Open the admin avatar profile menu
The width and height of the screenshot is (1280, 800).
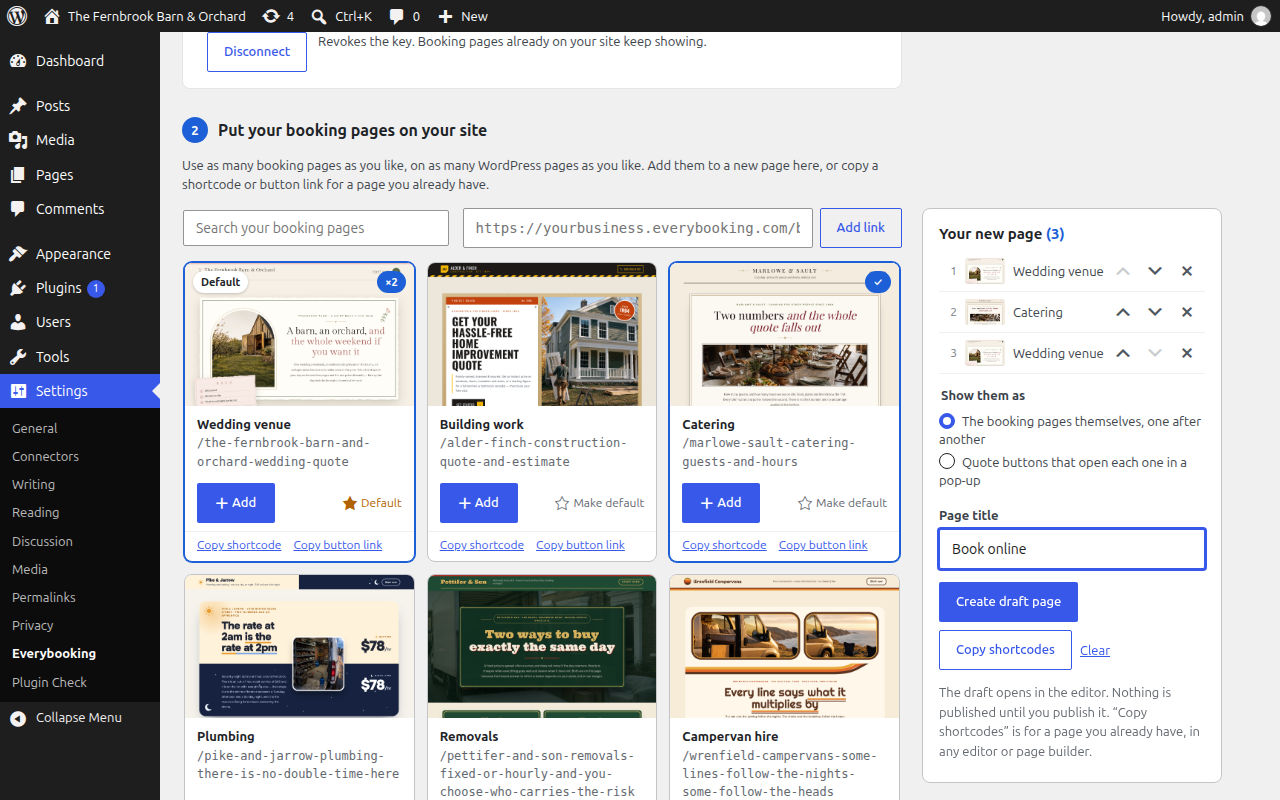click(x=1260, y=16)
